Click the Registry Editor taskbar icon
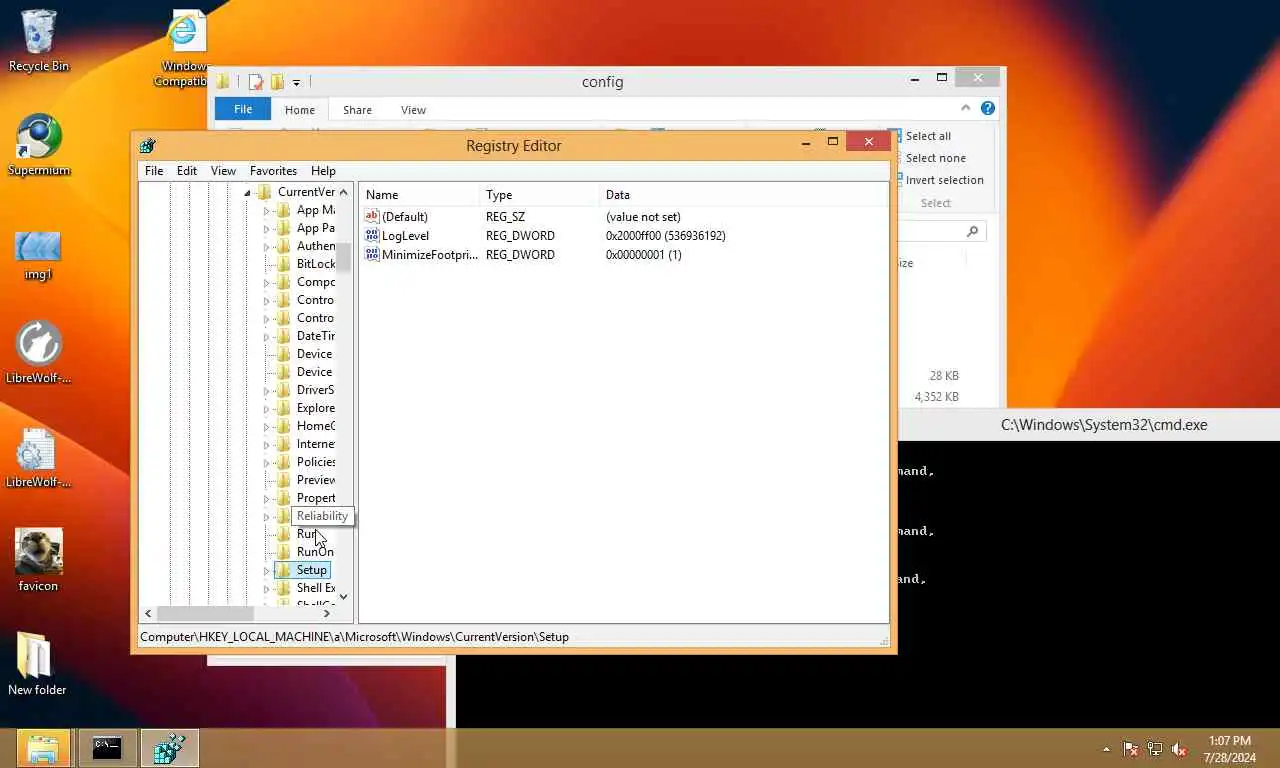 tap(170, 748)
